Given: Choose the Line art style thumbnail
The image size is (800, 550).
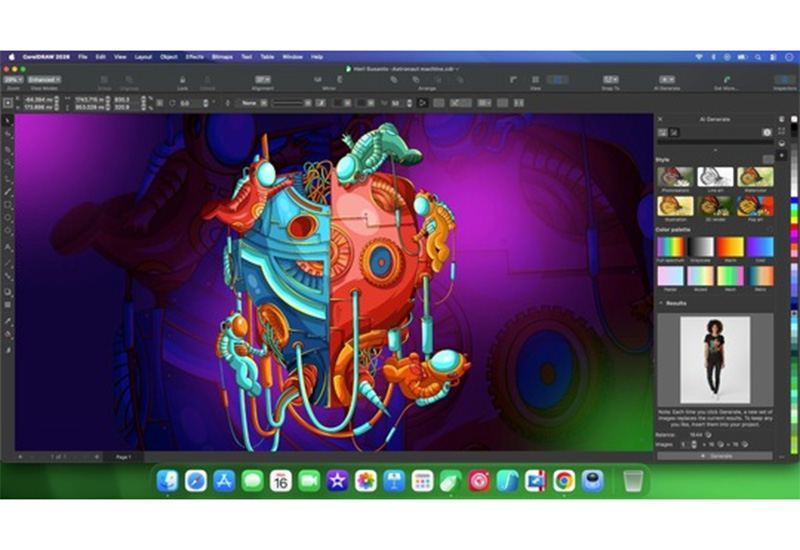Looking at the screenshot, I should tap(714, 177).
